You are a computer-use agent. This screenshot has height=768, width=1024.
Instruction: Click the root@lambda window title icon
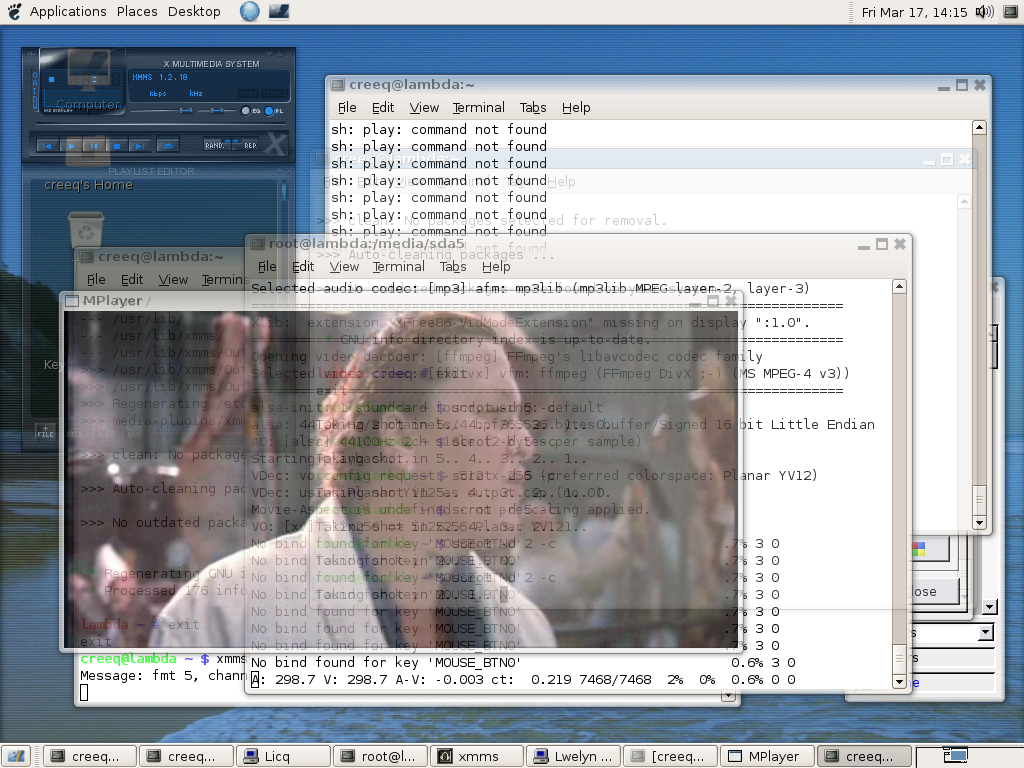[258, 244]
